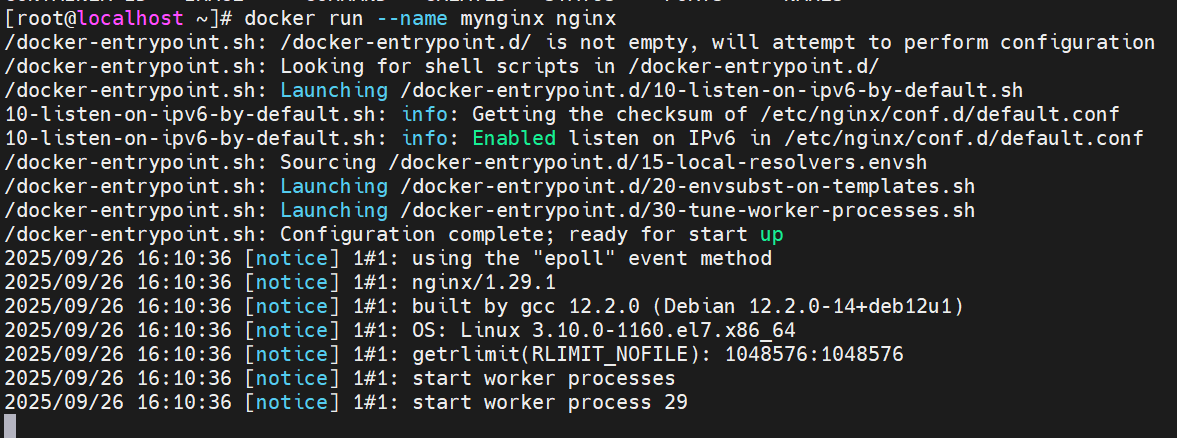Click the blue "--name" flag in the docker command
Screen dimensions: 1177x438
[413, 19]
